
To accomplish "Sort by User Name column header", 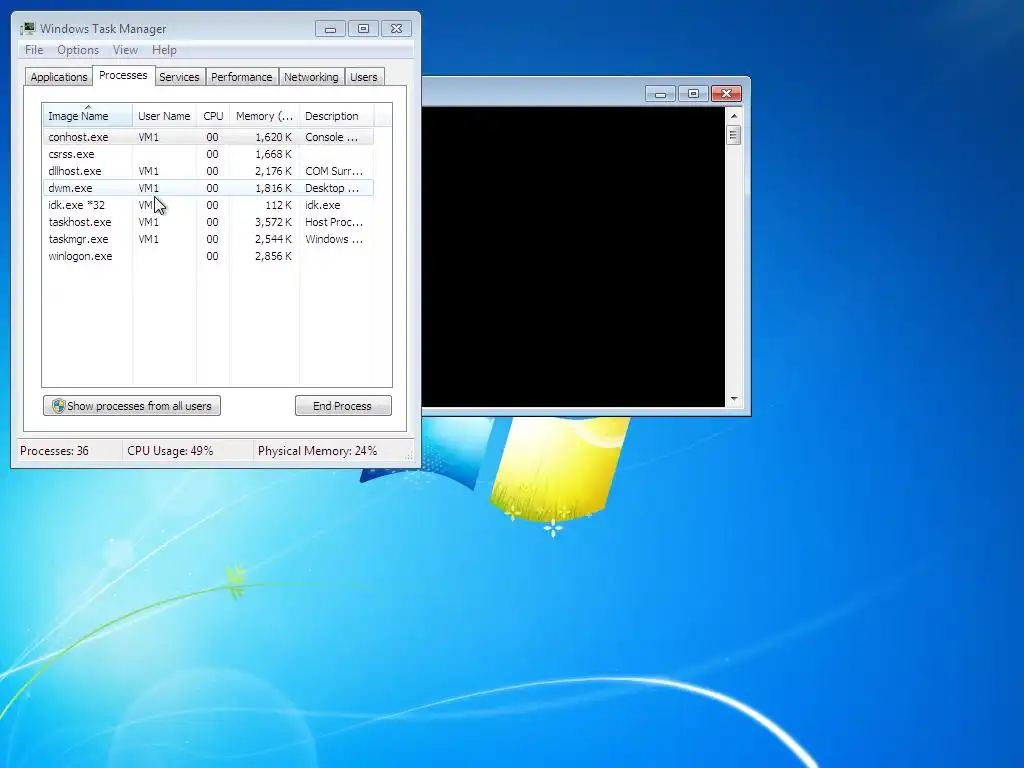I will tap(164, 116).
